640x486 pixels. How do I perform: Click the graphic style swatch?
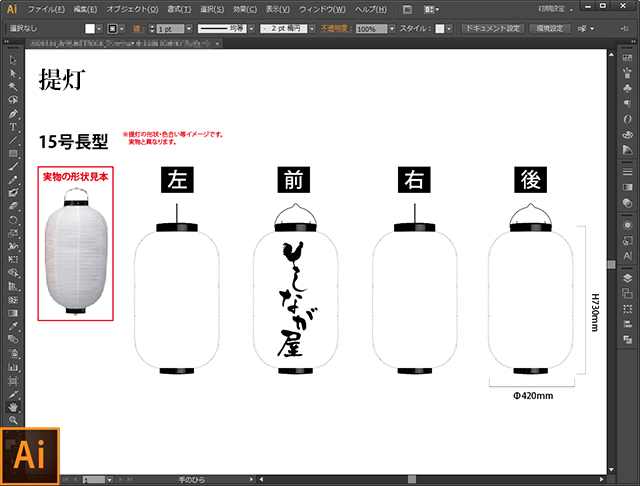click(440, 29)
